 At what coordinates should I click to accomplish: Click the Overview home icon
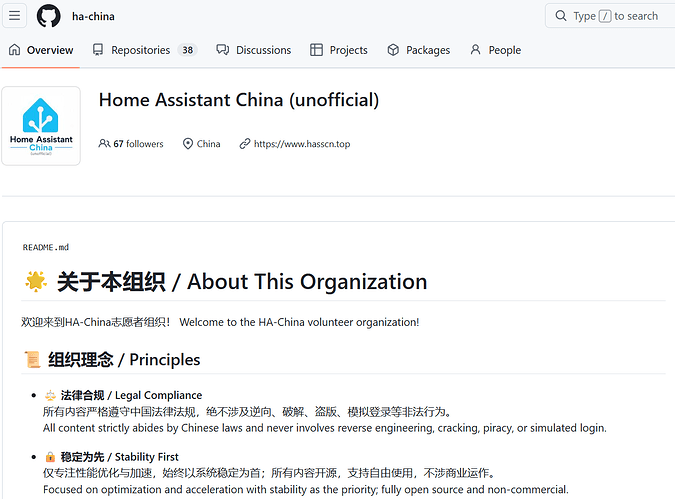click(14, 50)
